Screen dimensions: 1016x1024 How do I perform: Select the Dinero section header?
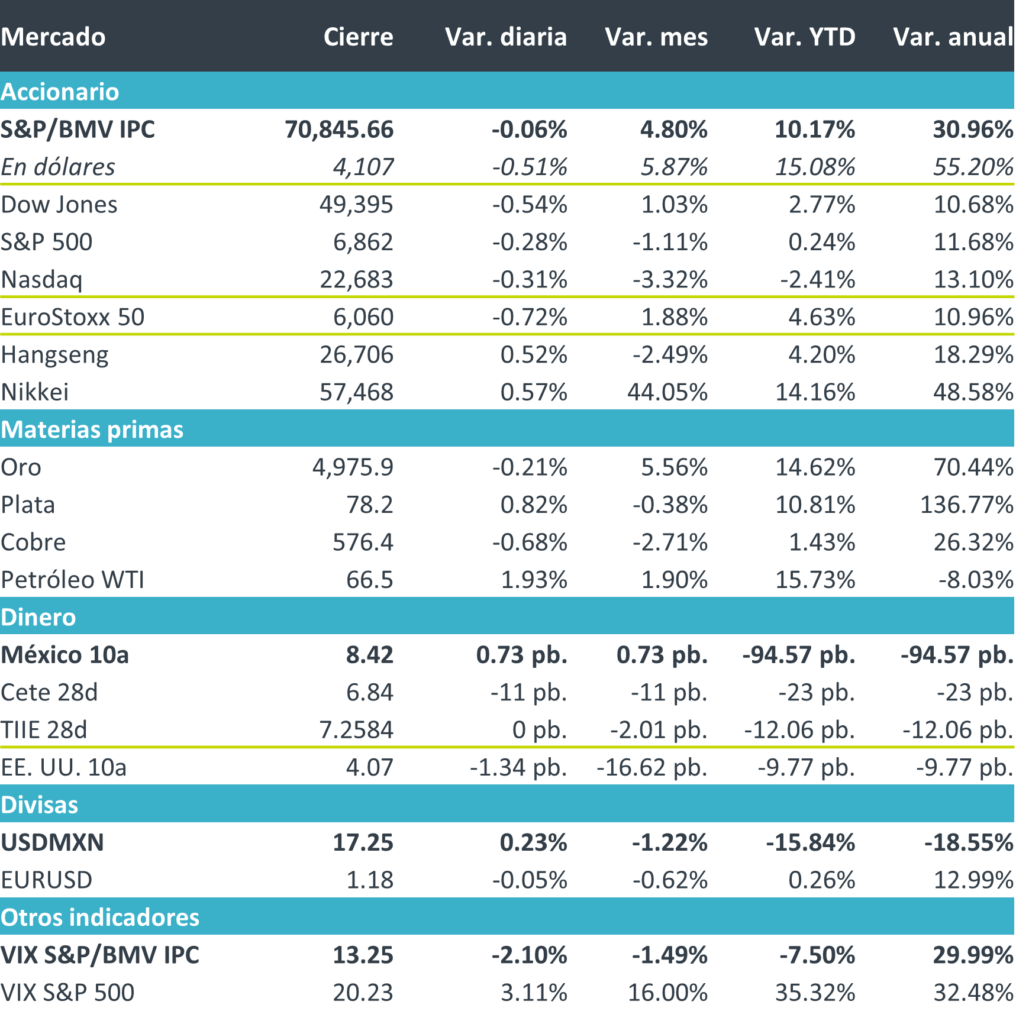coord(38,617)
